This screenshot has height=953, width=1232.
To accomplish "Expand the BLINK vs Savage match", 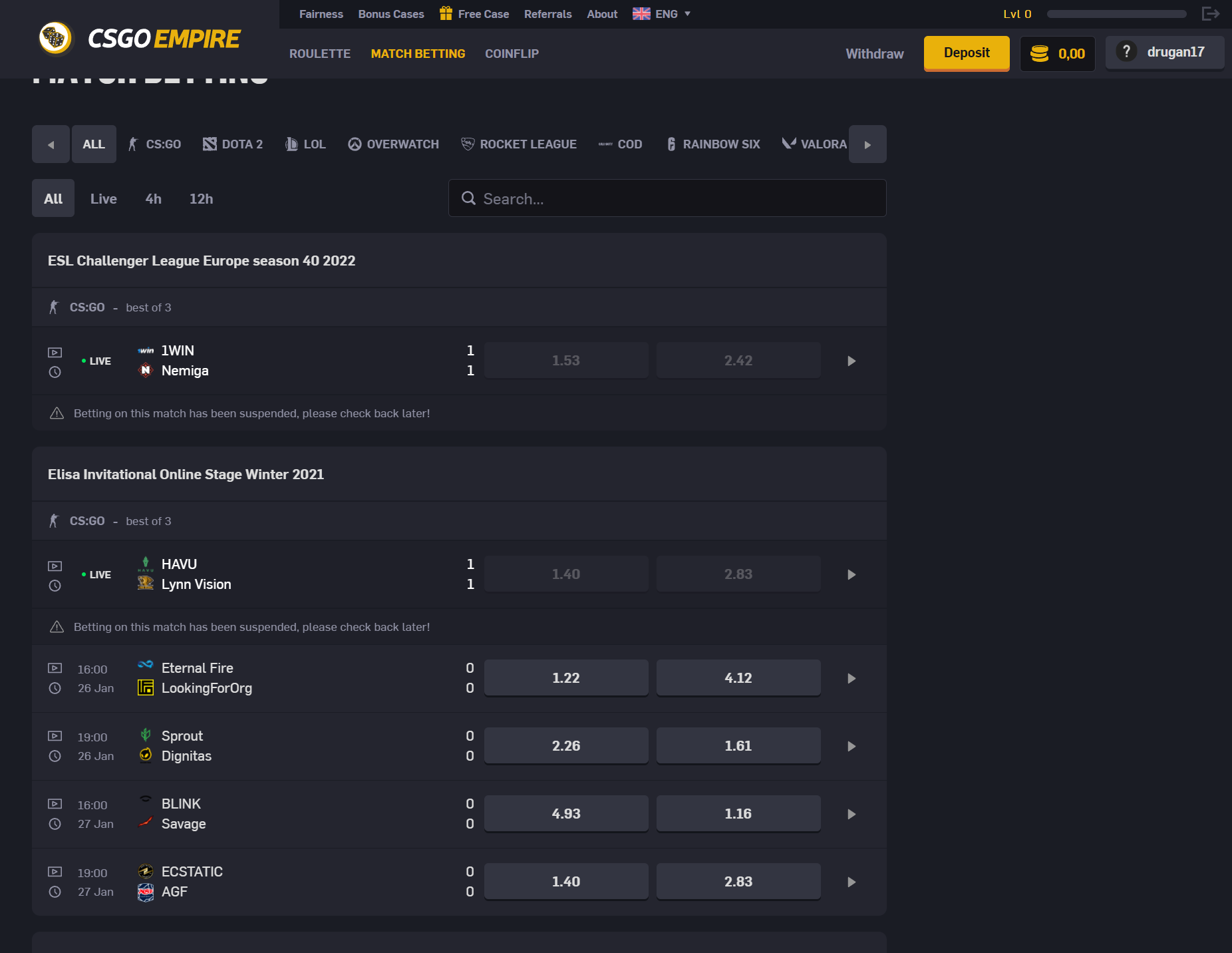I will (851, 814).
